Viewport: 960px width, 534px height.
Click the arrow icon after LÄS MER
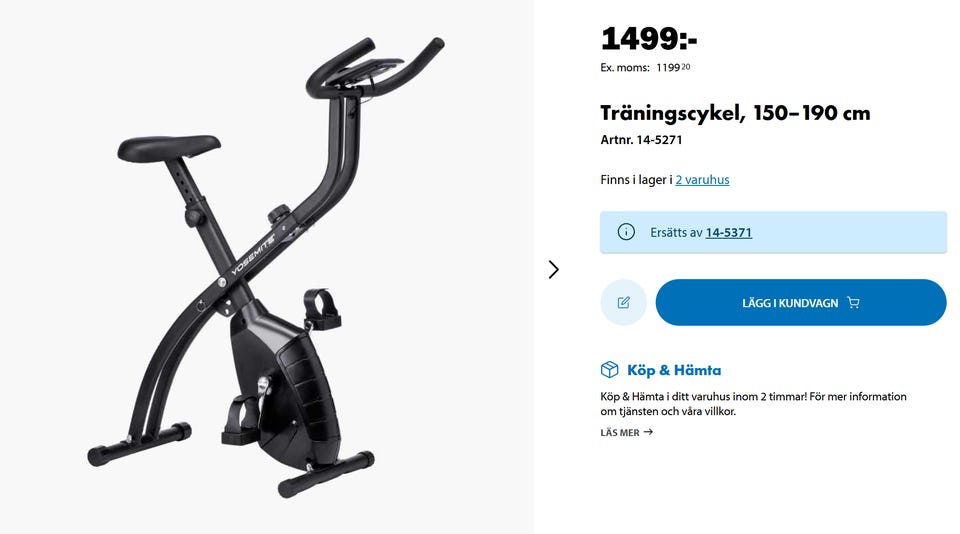[x=648, y=432]
